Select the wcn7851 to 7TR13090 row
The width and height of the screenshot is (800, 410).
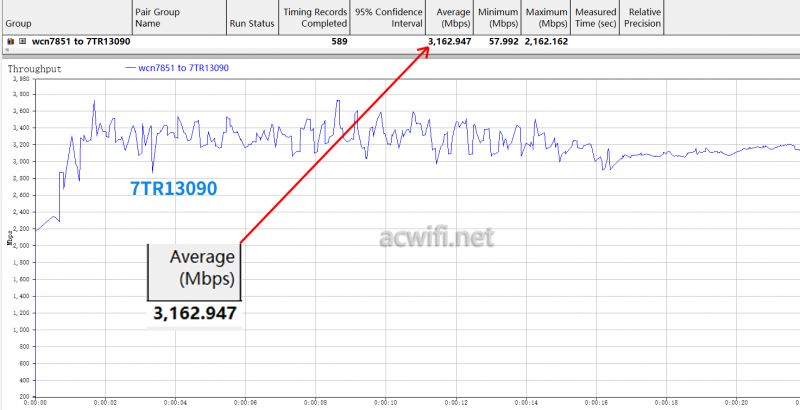click(x=81, y=42)
